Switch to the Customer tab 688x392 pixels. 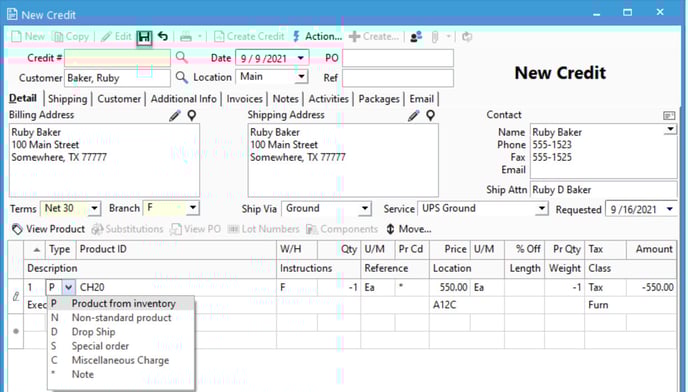click(119, 99)
